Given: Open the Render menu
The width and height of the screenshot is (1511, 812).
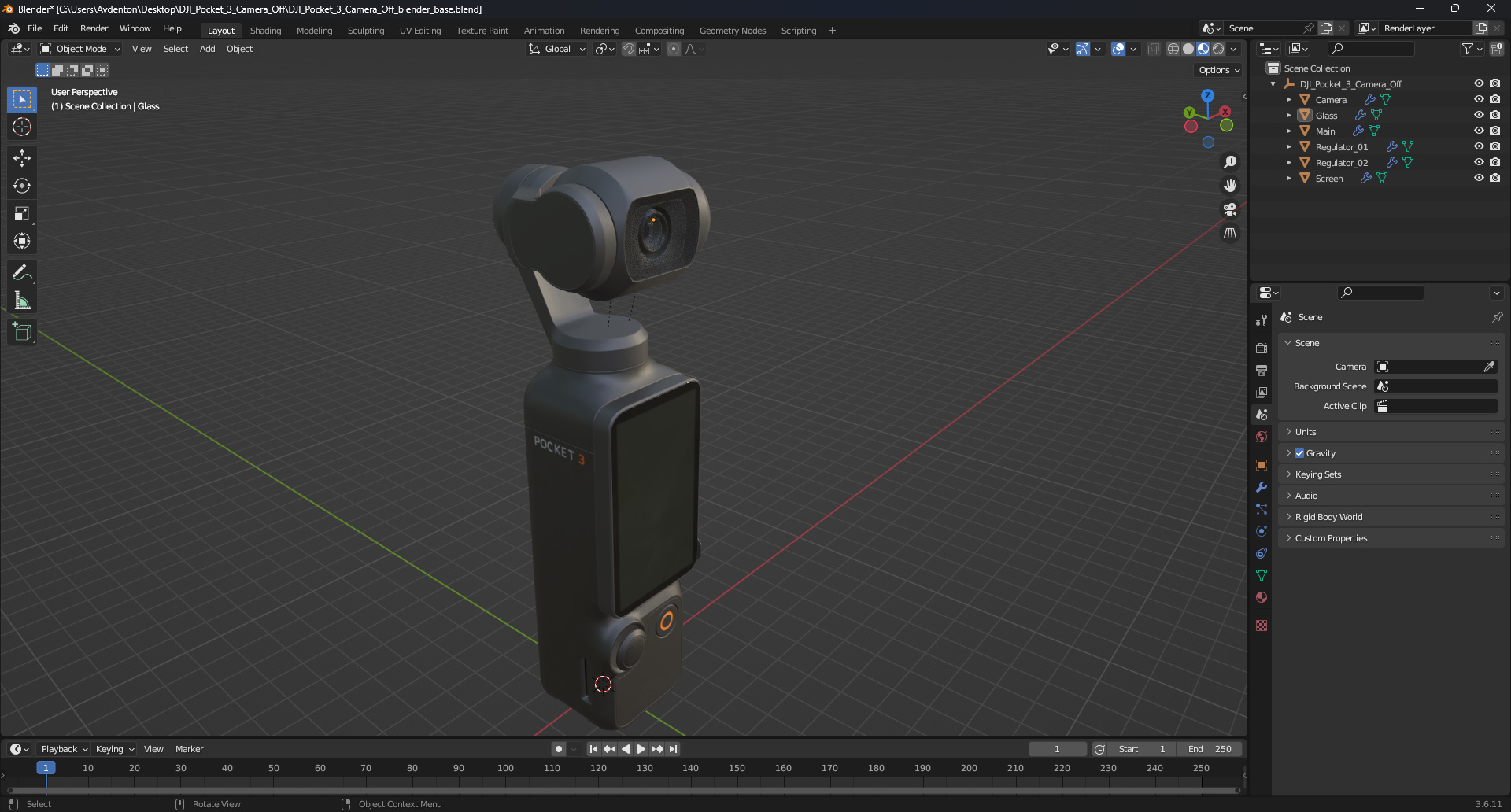Looking at the screenshot, I should [94, 28].
